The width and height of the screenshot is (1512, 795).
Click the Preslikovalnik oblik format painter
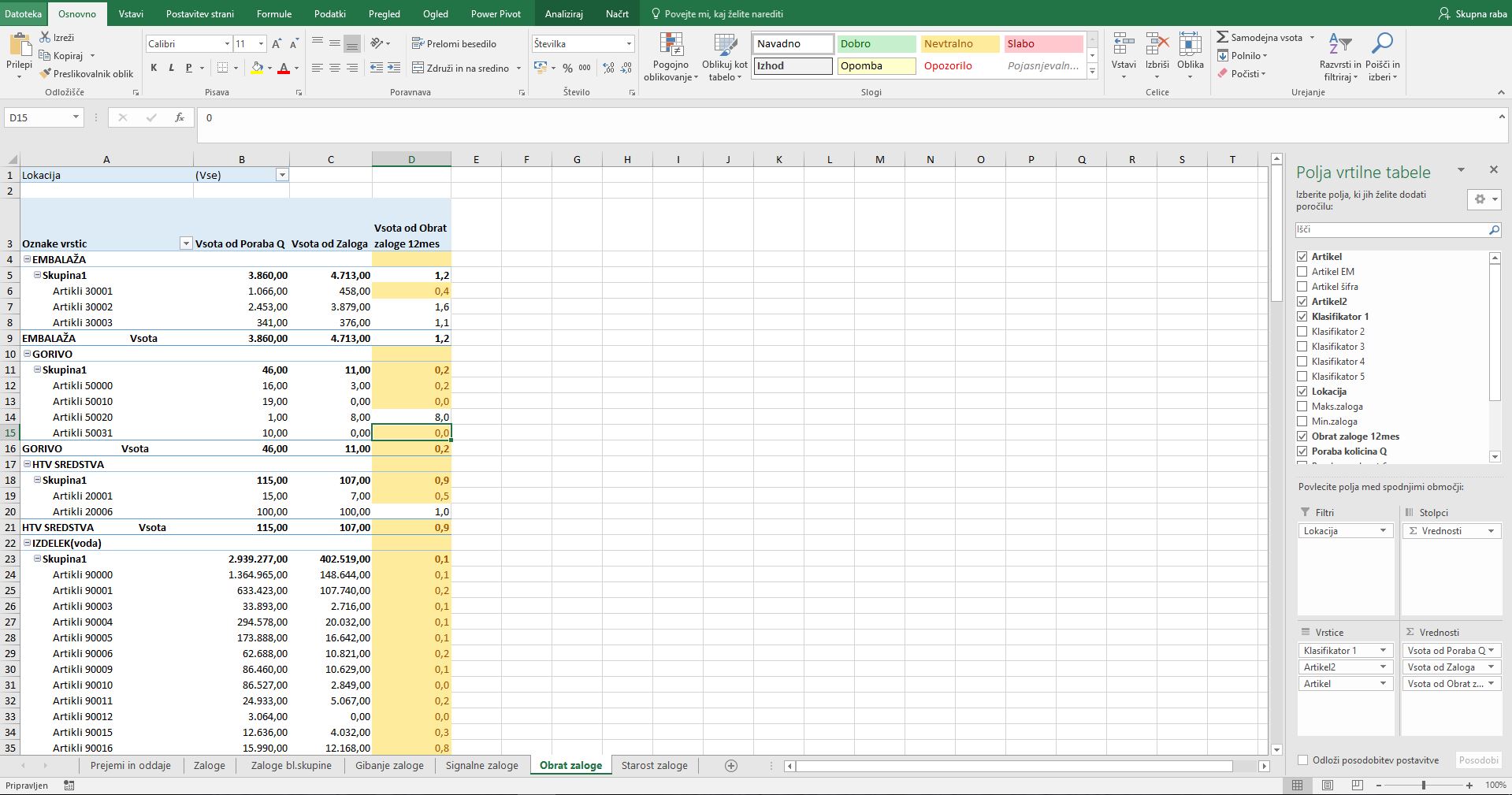point(87,73)
